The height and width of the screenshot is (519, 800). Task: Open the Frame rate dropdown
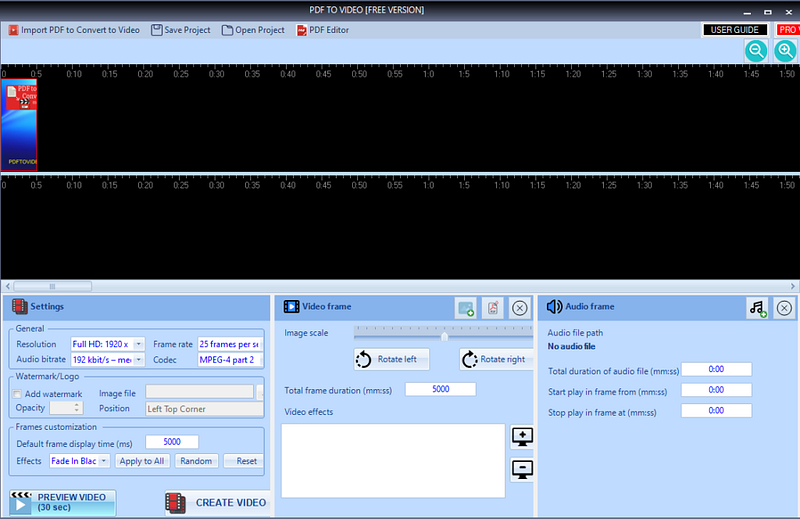230,344
